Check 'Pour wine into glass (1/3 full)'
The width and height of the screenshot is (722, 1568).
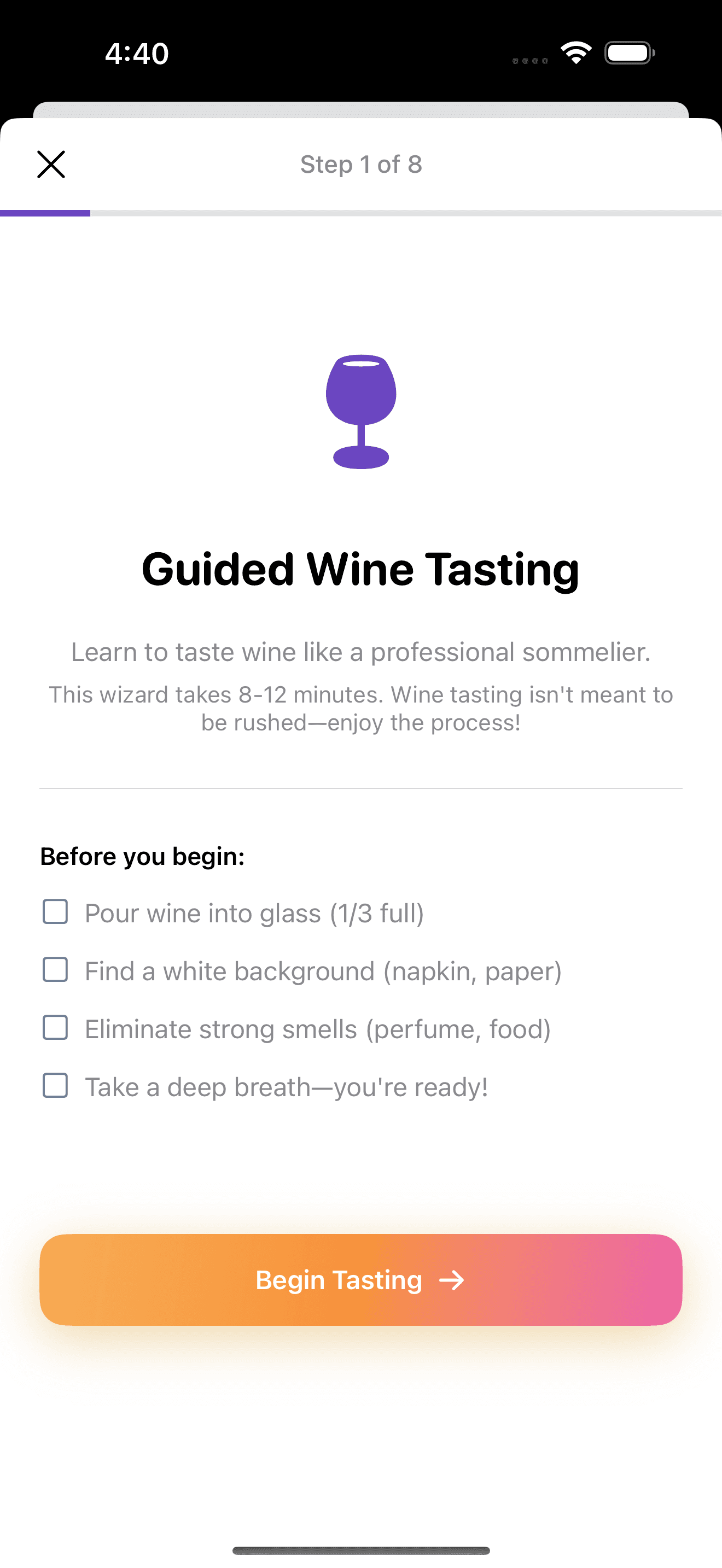[55, 912]
